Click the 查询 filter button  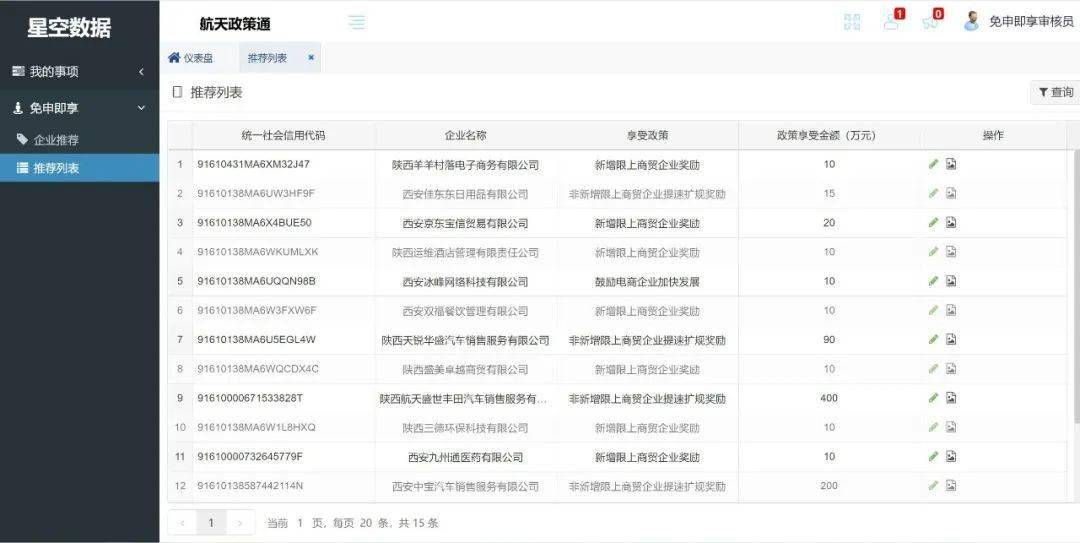[x=1055, y=93]
